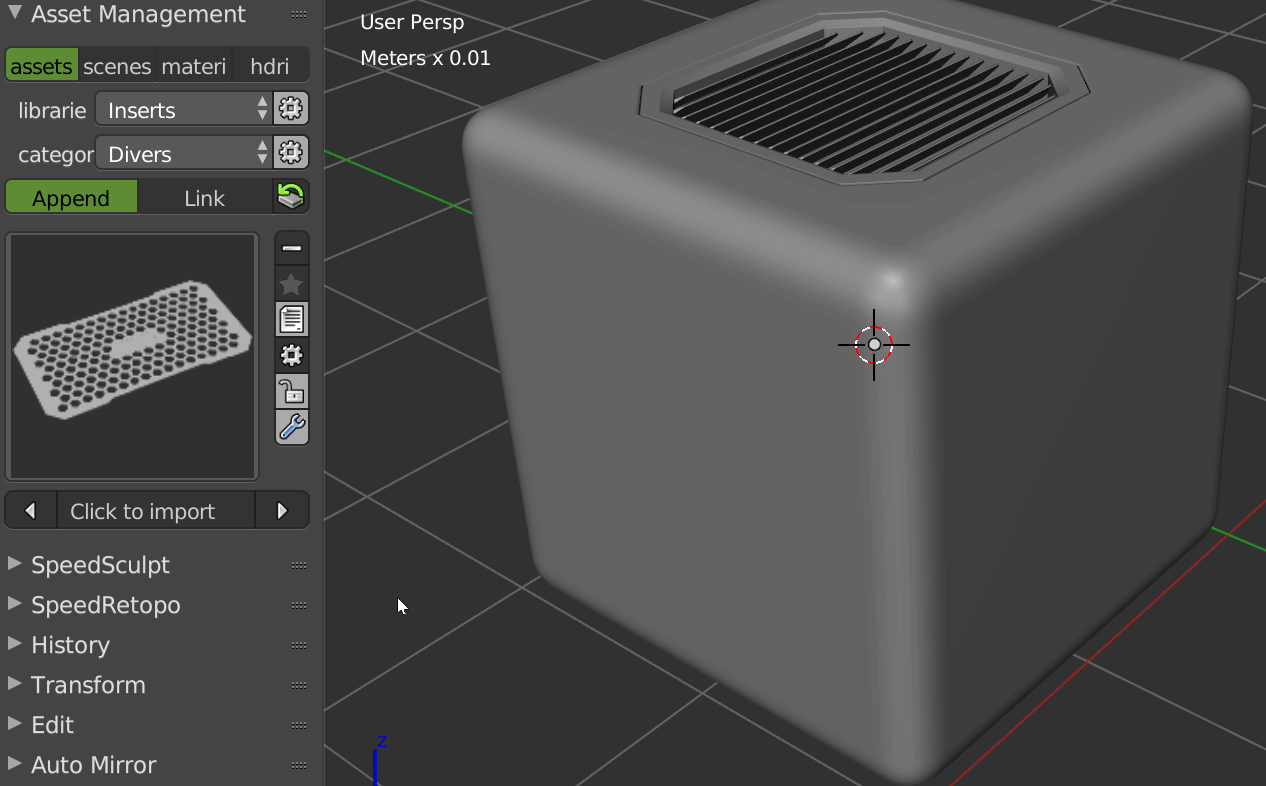Image resolution: width=1266 pixels, height=786 pixels.
Task: Click the refresh library icon next to Link
Action: 291,196
